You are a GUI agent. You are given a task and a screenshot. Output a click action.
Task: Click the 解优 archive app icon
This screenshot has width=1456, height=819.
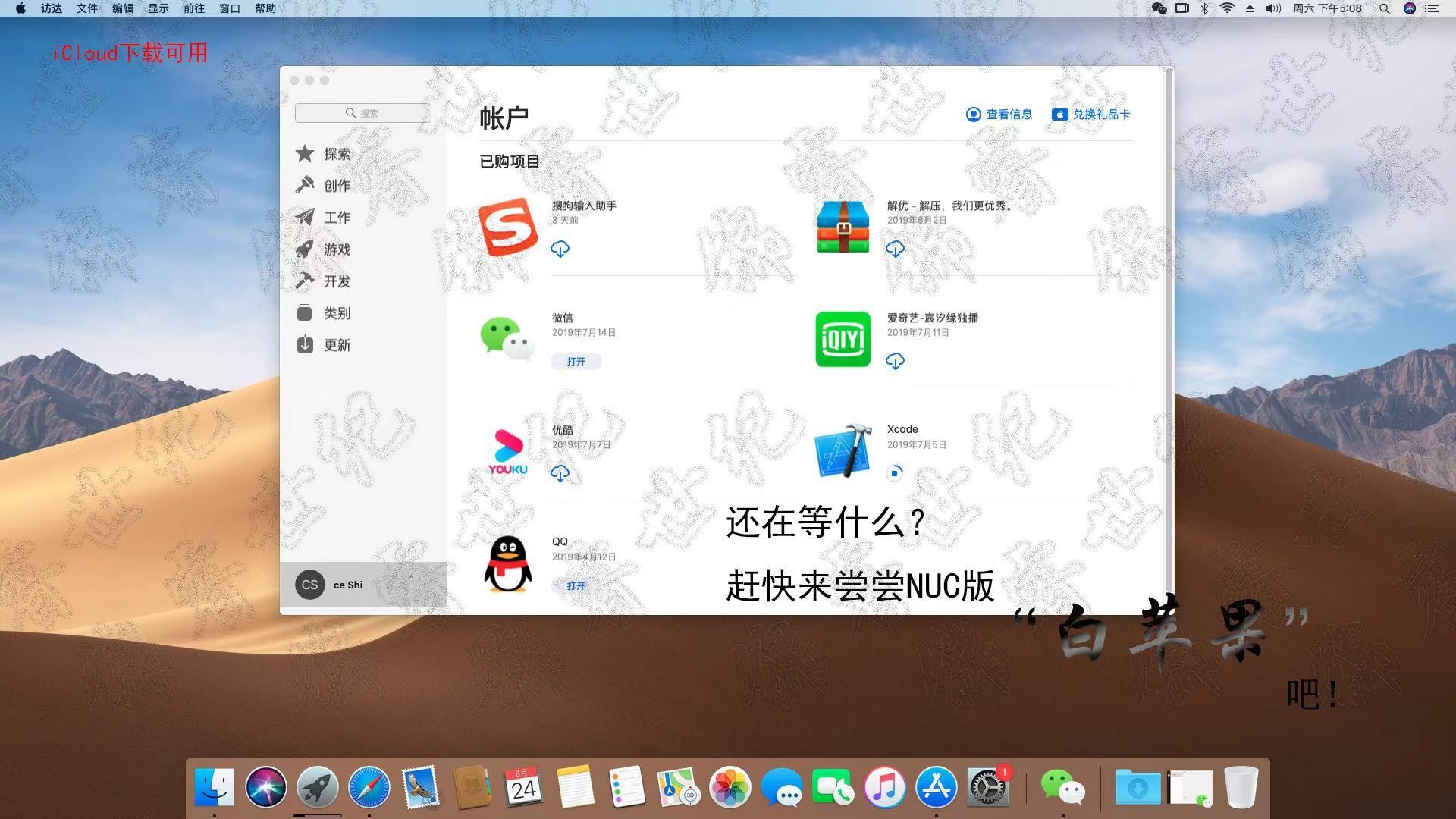[x=843, y=227]
